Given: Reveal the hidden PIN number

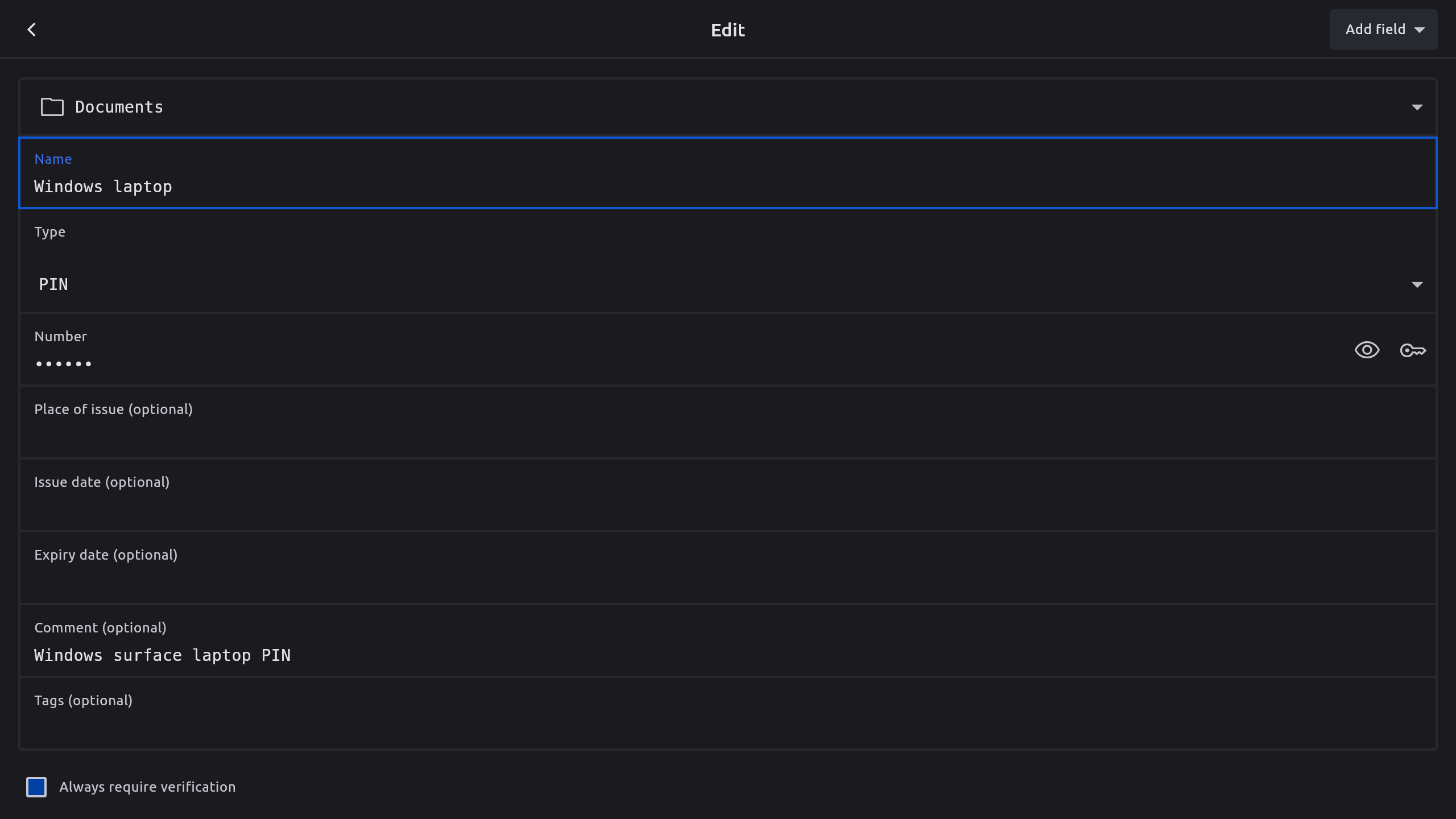Looking at the screenshot, I should pyautogui.click(x=1367, y=350).
